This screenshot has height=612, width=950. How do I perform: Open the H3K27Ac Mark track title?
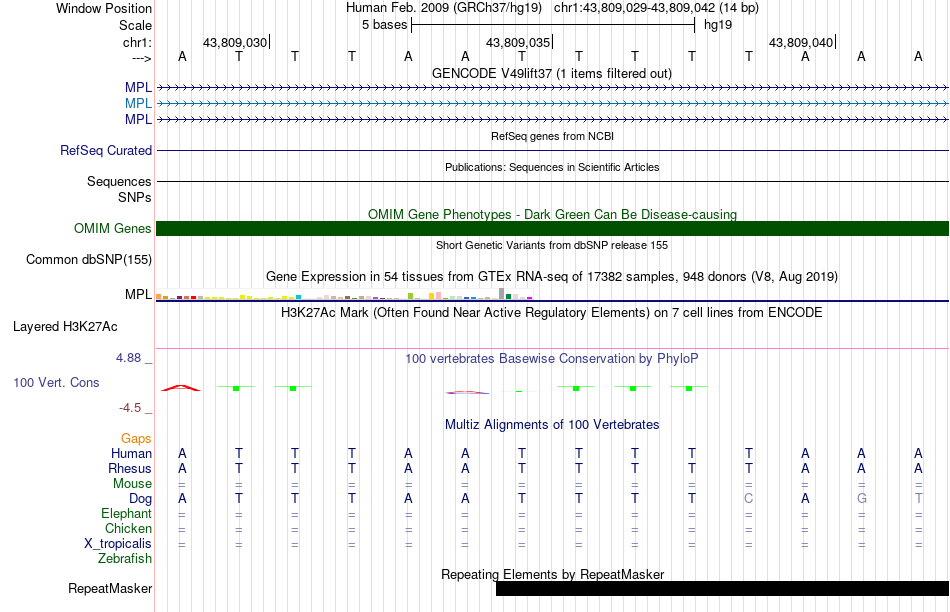pyautogui.click(x=552, y=313)
